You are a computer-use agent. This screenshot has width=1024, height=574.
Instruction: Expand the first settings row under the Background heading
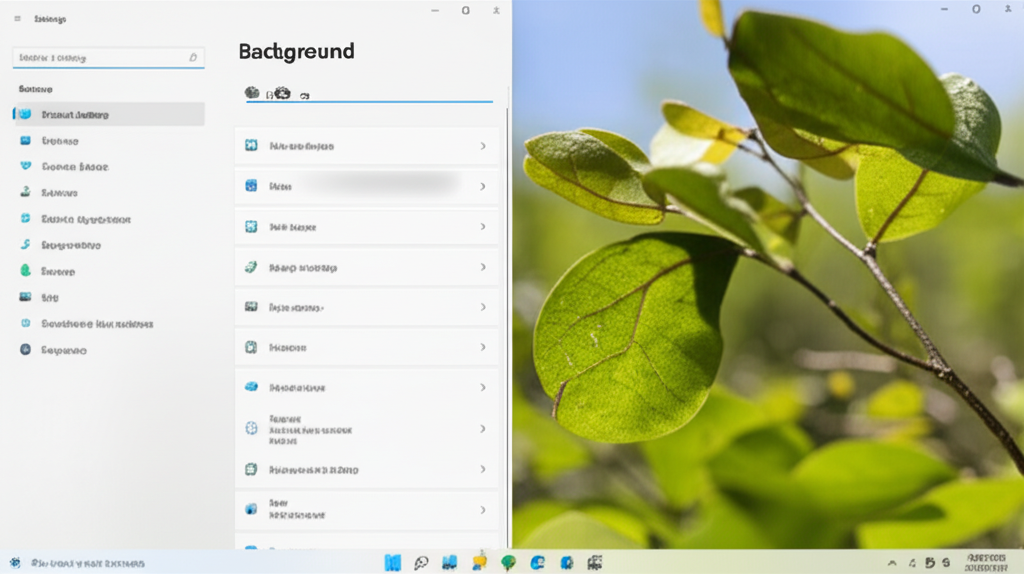coord(366,146)
